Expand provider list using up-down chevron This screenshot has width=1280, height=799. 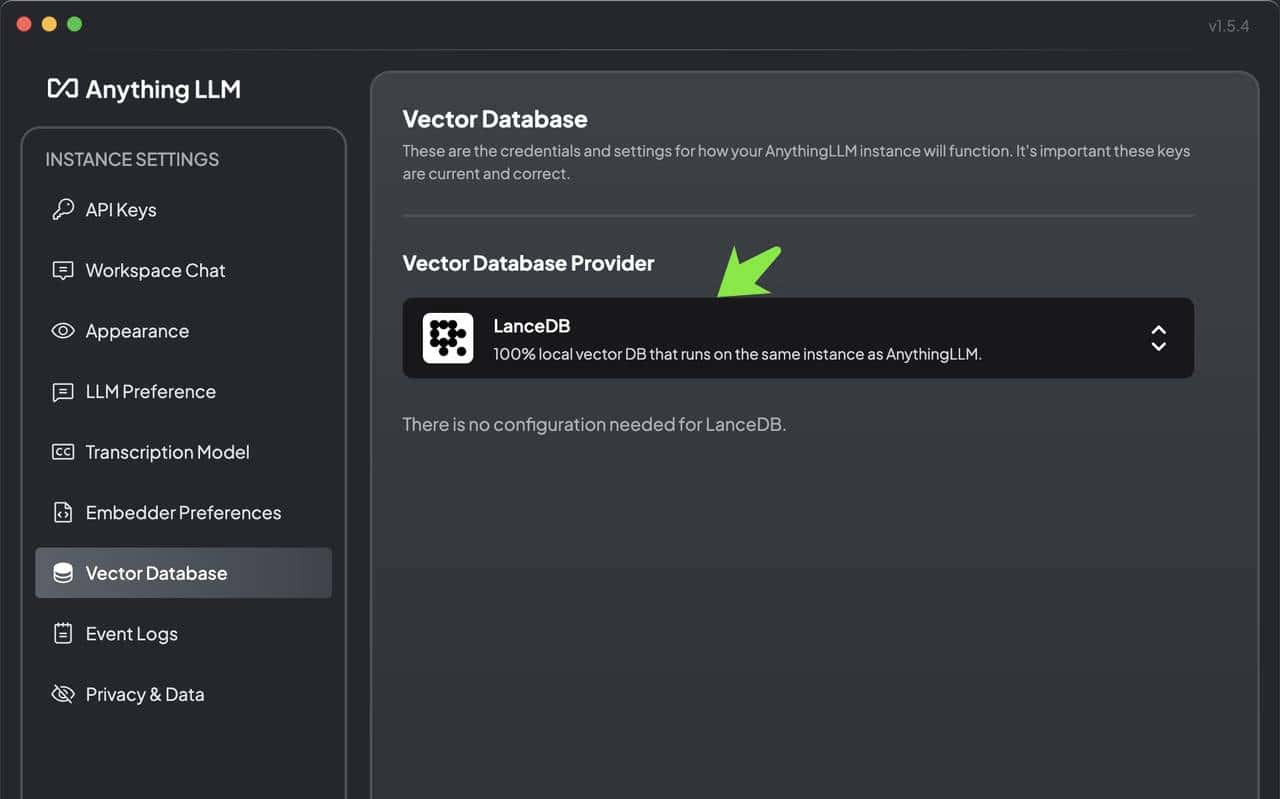pos(1158,338)
